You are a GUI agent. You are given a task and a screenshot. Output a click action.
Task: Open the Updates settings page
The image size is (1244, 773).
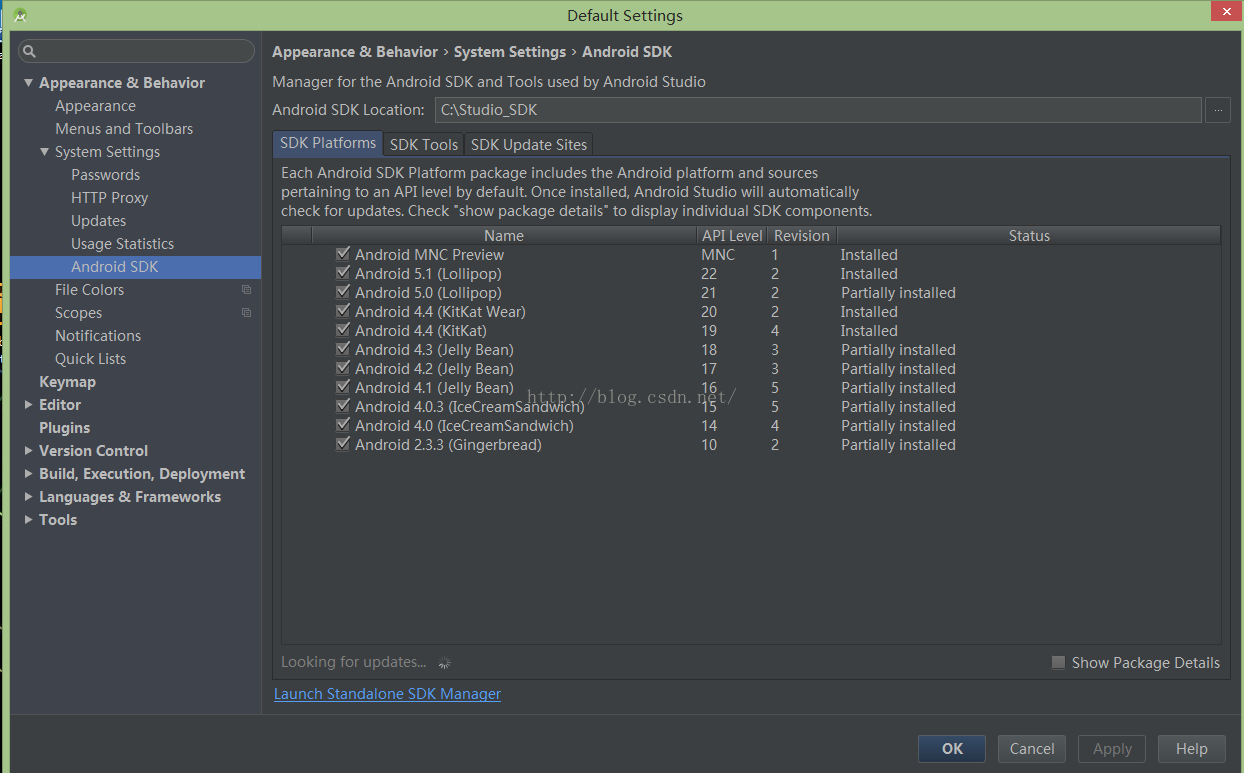tap(99, 221)
